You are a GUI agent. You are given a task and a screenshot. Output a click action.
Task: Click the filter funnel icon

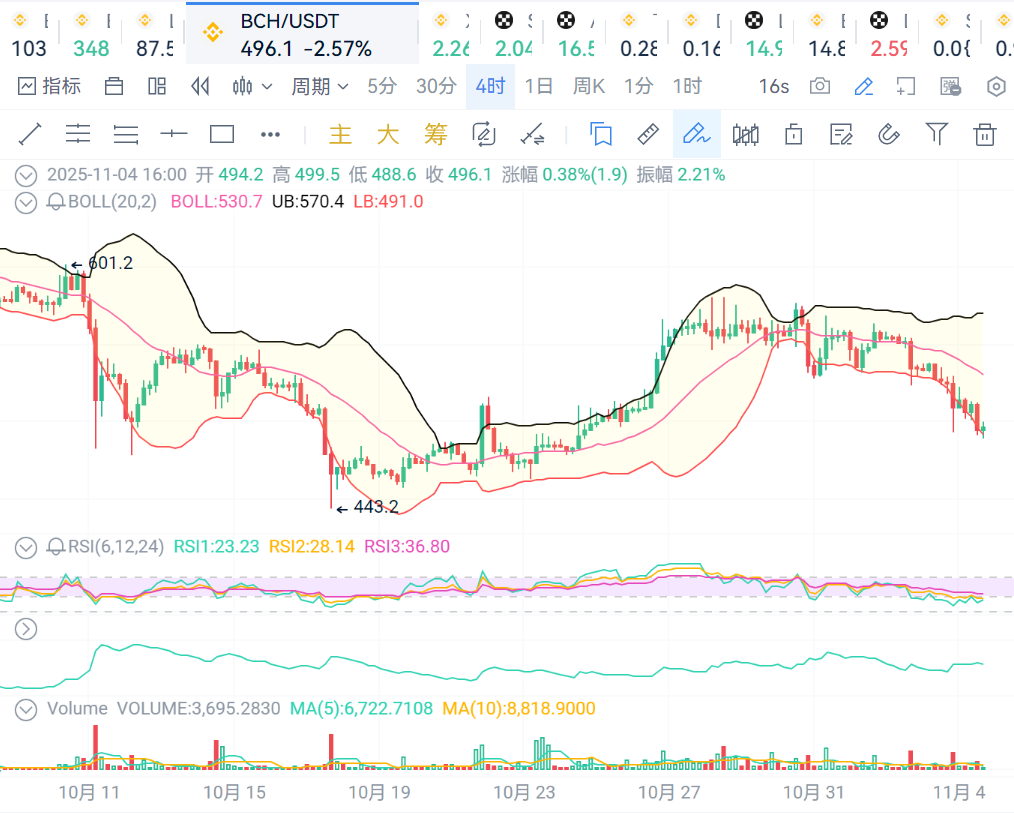[x=936, y=134]
